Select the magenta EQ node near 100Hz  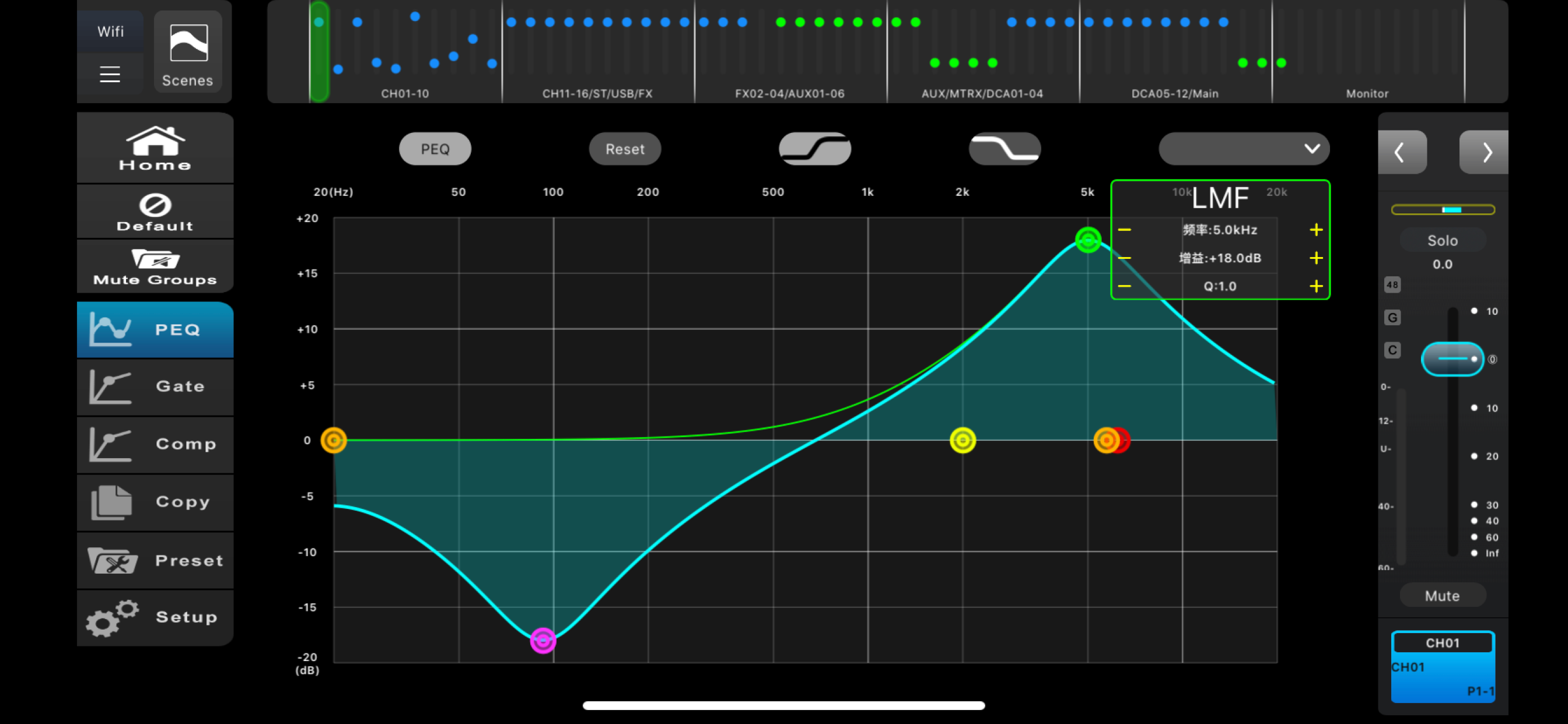543,640
